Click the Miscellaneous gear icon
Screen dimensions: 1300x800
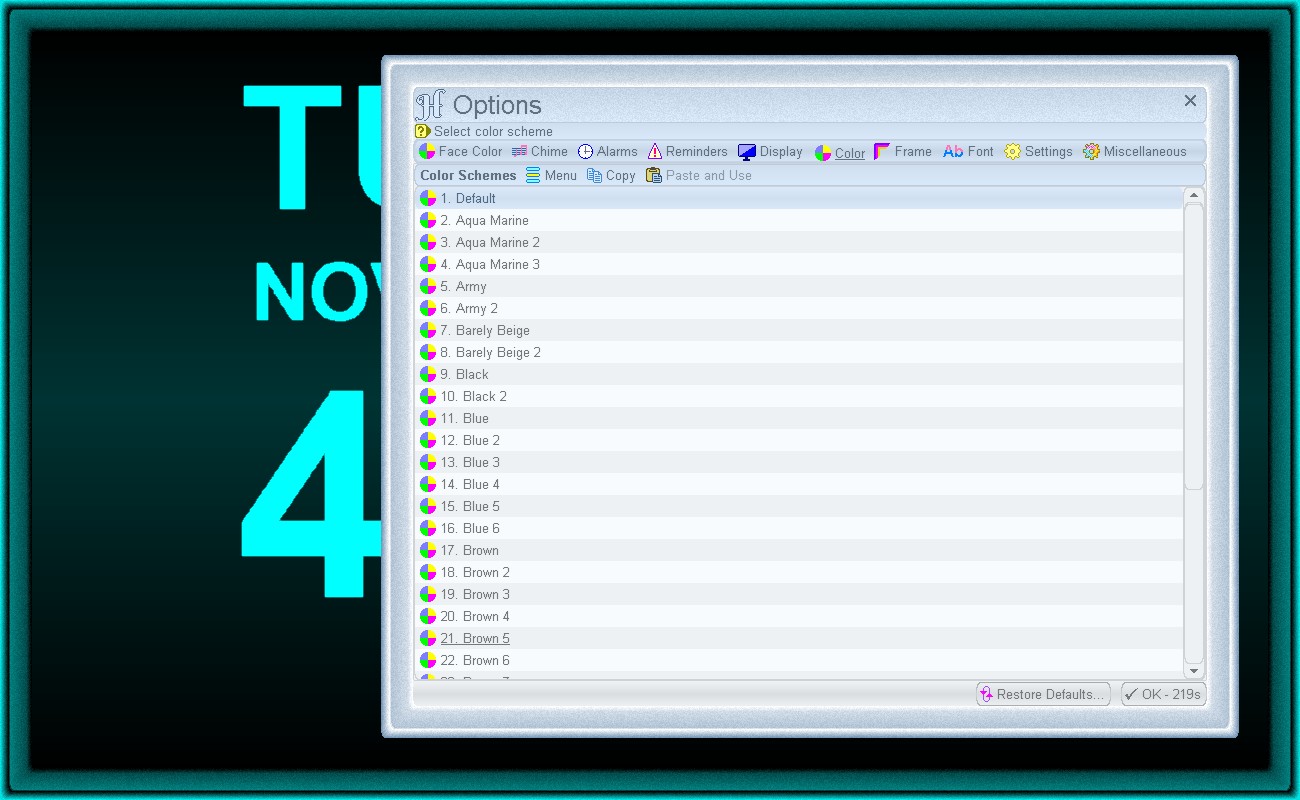click(1092, 152)
